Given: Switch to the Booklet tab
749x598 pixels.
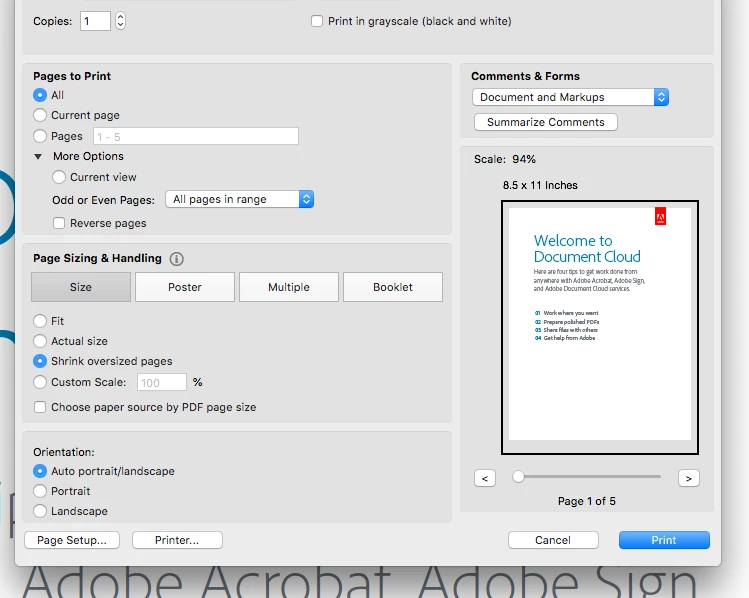Looking at the screenshot, I should tap(393, 287).
